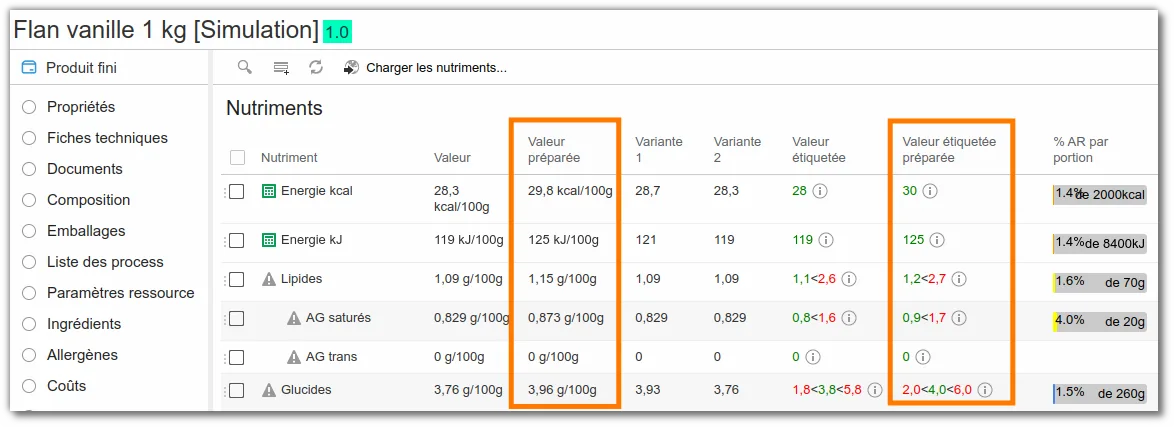
Task: Click the 1.5% de 260g progress bar
Action: (x=1099, y=393)
